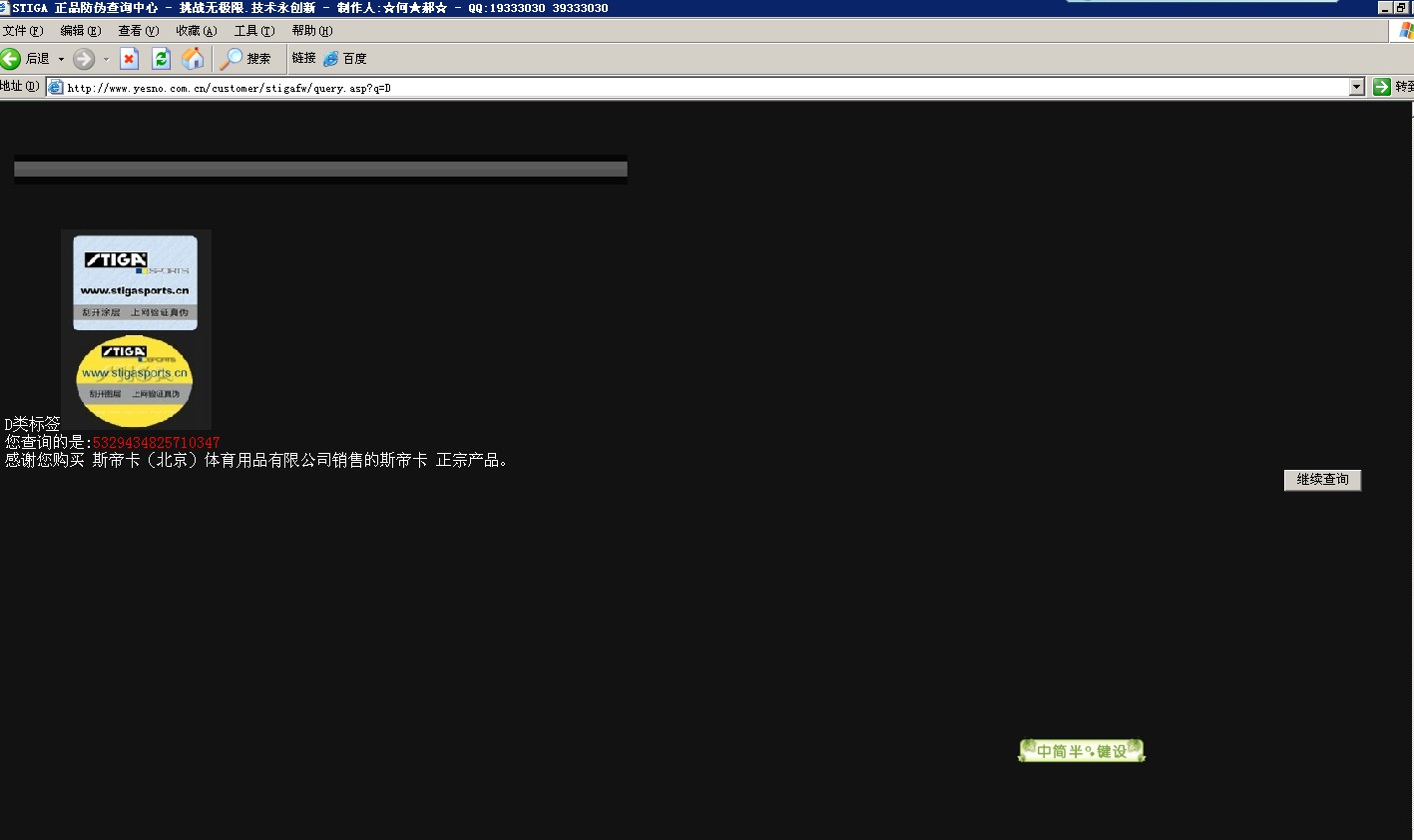This screenshot has width=1414, height=840.
Task: Restore down the browser window
Action: tap(1402, 8)
